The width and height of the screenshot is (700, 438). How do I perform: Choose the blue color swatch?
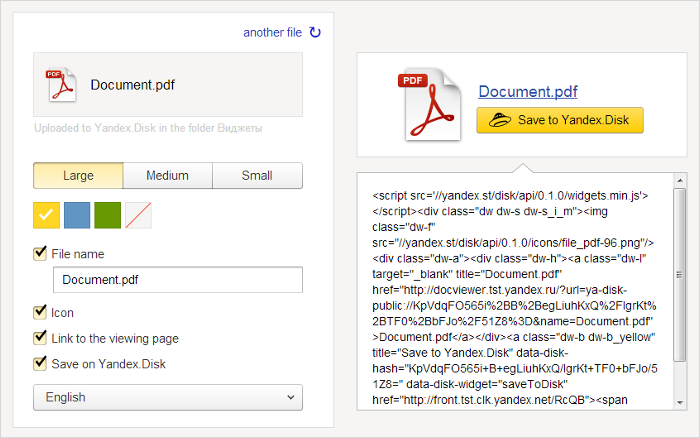[x=77, y=215]
